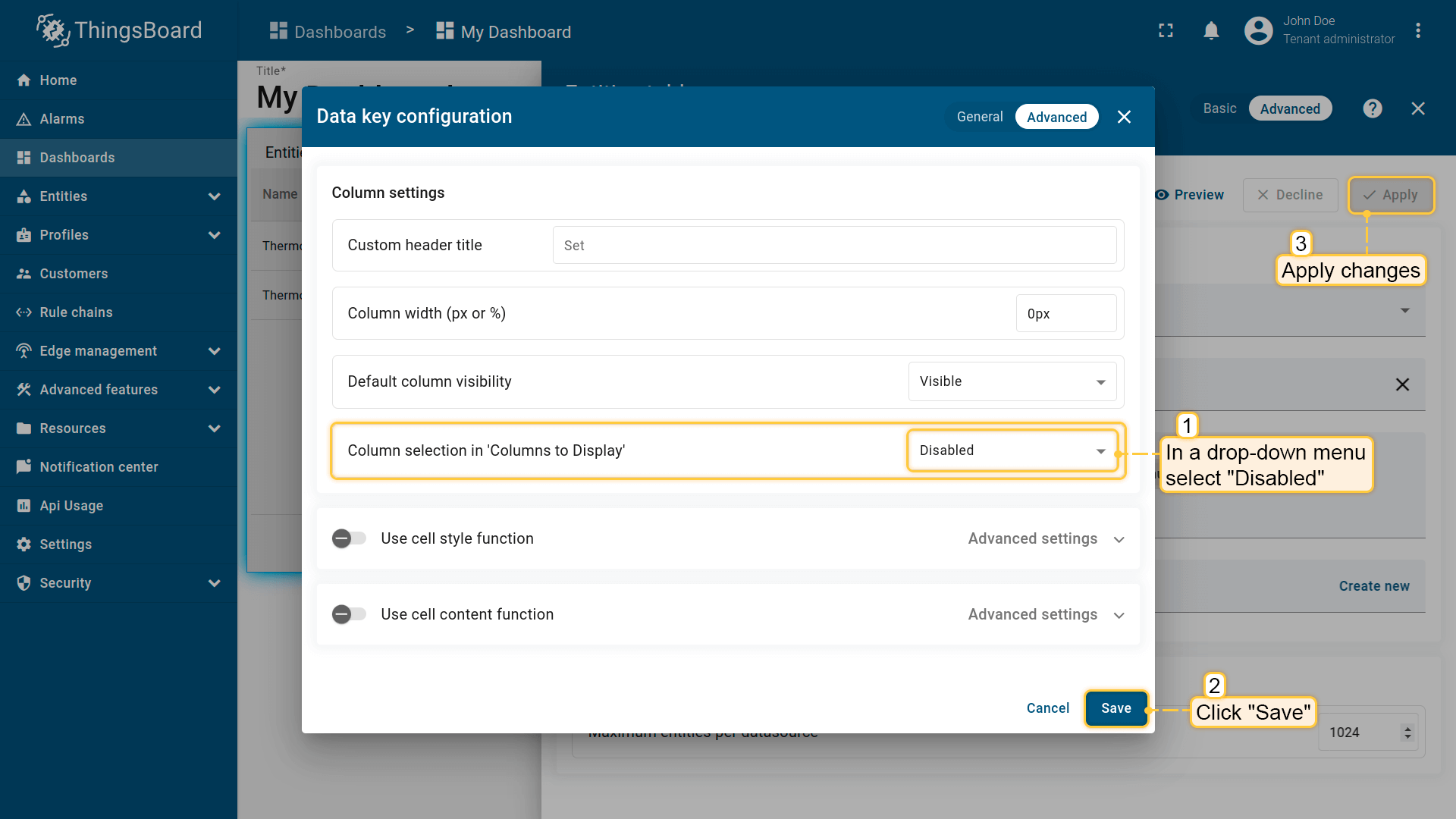Enable the Use cell style function toggle
The image size is (1456, 819).
click(349, 538)
